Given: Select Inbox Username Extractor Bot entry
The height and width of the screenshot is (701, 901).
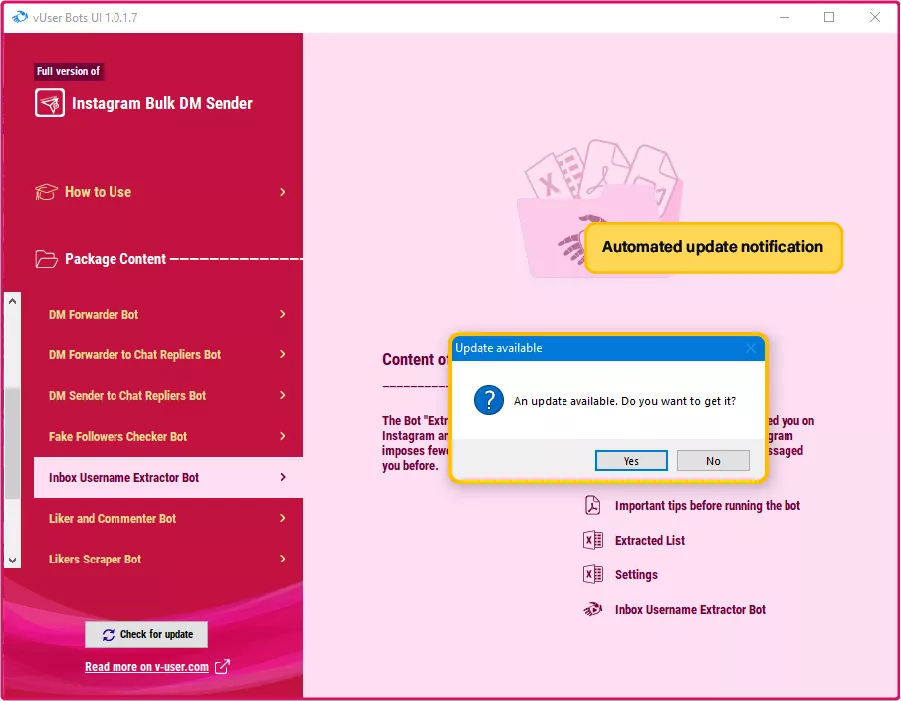Looking at the screenshot, I should 168,477.
